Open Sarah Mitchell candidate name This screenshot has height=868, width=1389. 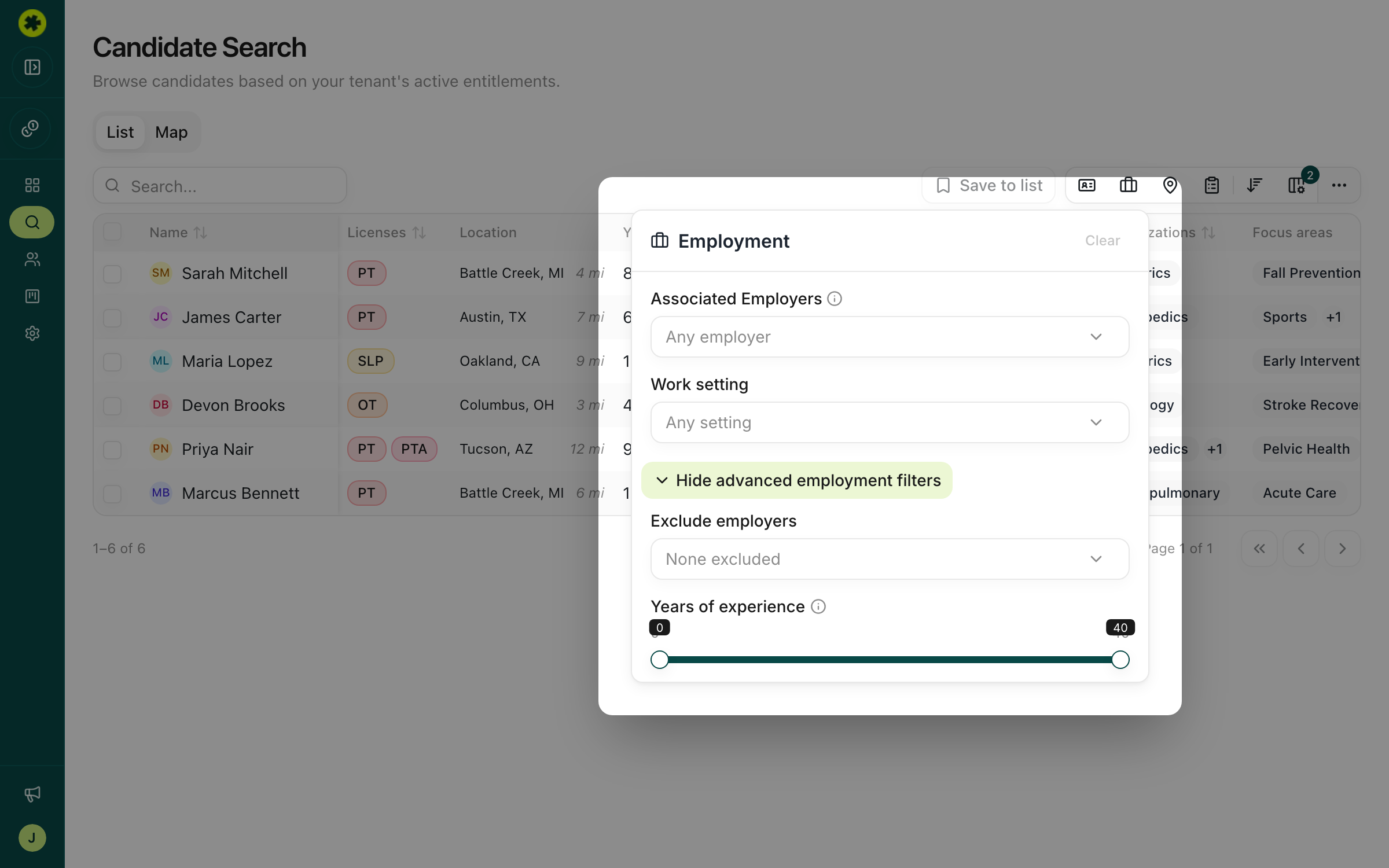[x=234, y=273]
